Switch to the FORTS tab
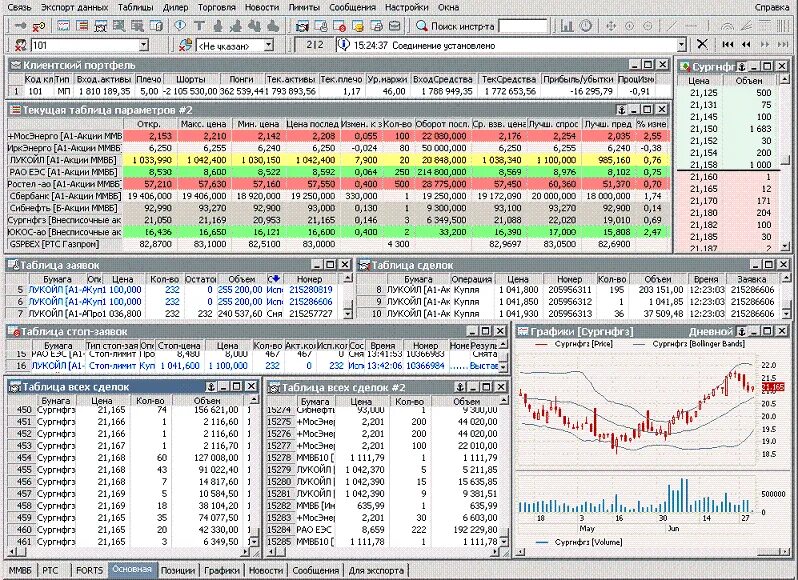Viewport: 798px width, 580px height. click(x=90, y=570)
